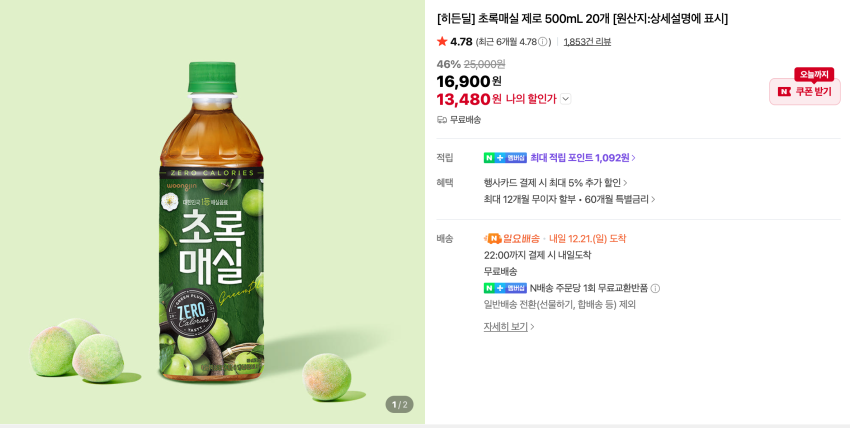
Task: Click the info icon beside the 6-month rating
Action: tap(543, 42)
